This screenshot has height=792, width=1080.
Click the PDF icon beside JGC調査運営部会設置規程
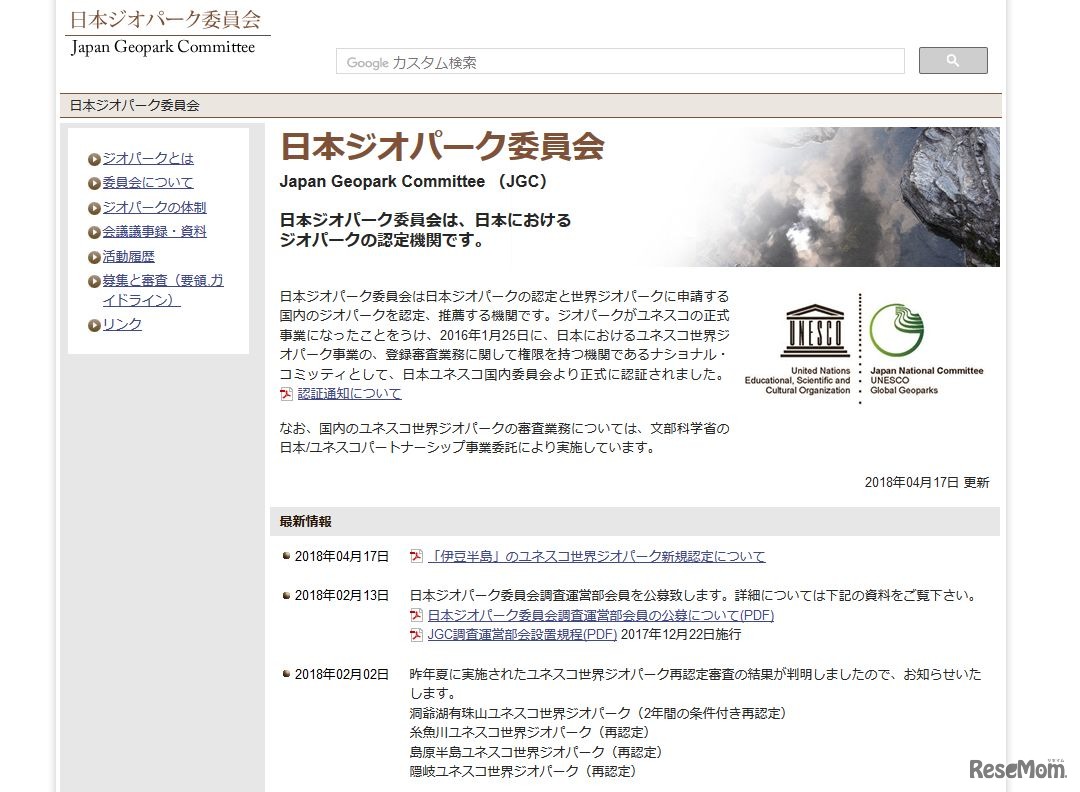[x=416, y=635]
